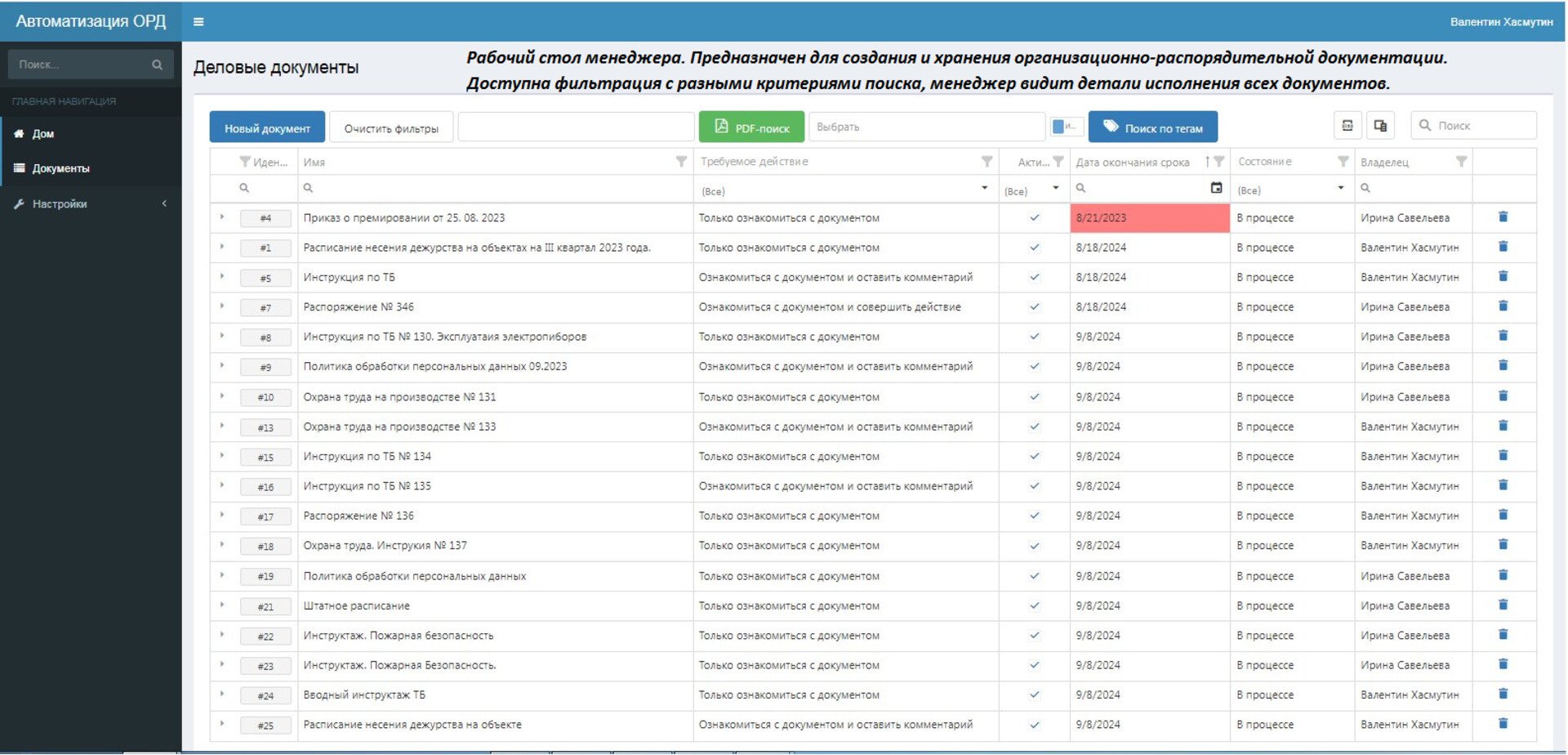
Task: Toggle active checkmark for "Инструкция по ТБ" #5
Action: (1034, 278)
